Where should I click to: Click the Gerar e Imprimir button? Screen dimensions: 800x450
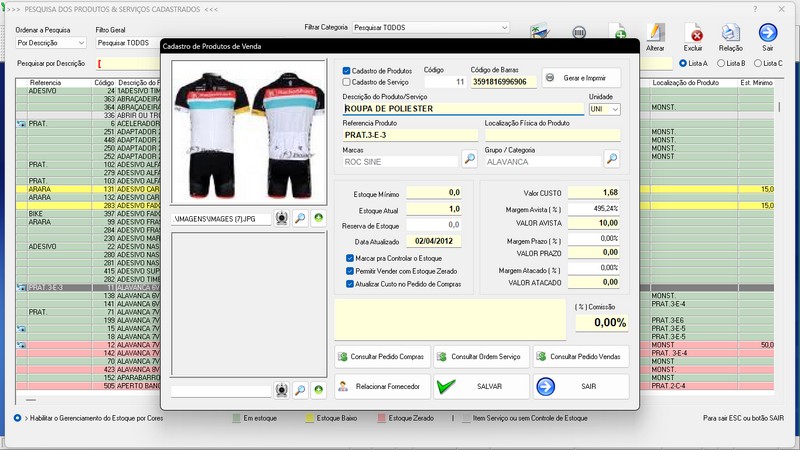pyautogui.click(x=581, y=78)
